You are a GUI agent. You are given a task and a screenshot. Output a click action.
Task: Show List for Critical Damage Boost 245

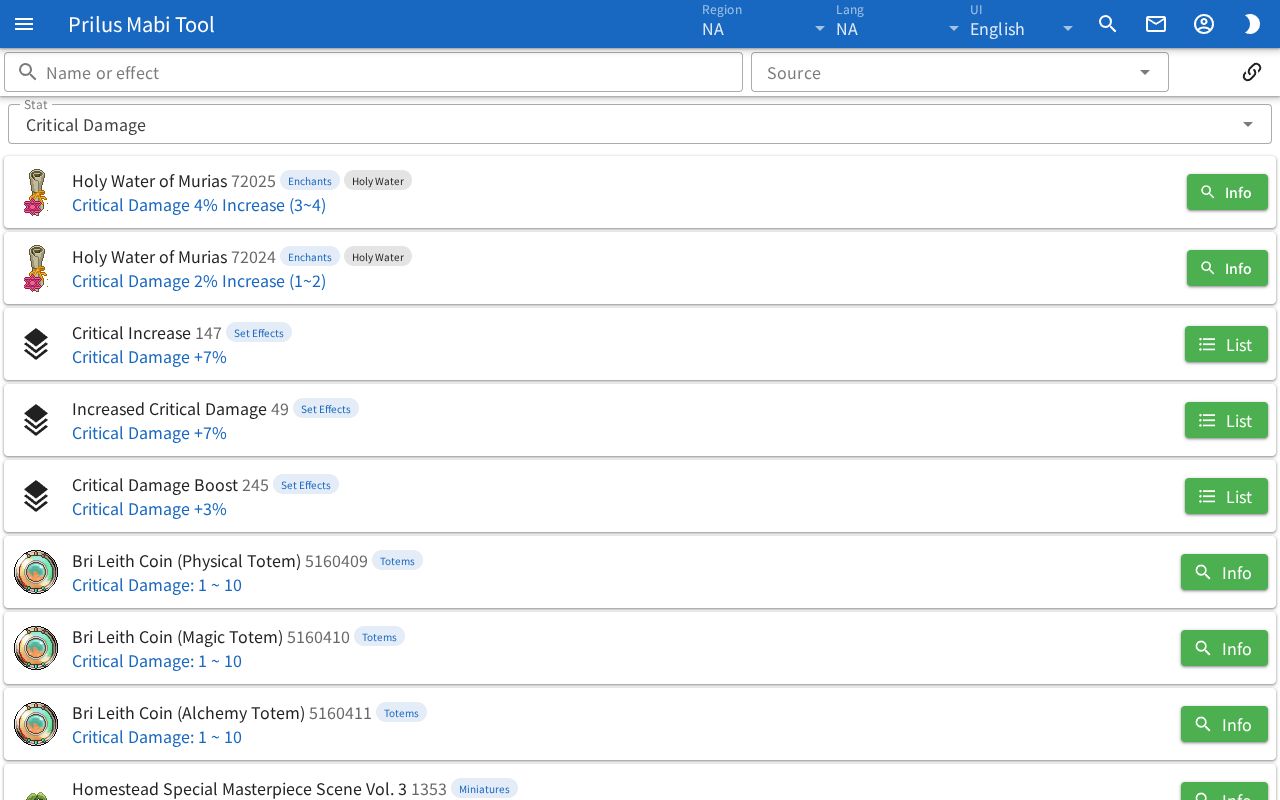tap(1226, 496)
